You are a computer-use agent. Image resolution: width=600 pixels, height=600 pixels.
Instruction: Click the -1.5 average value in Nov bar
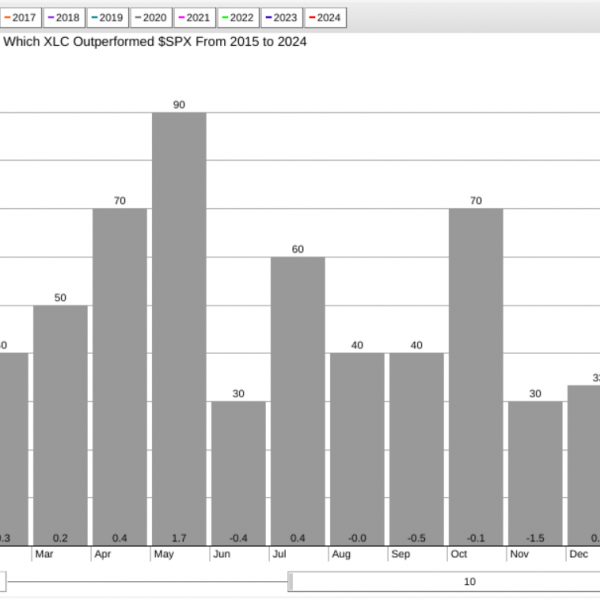tap(535, 538)
